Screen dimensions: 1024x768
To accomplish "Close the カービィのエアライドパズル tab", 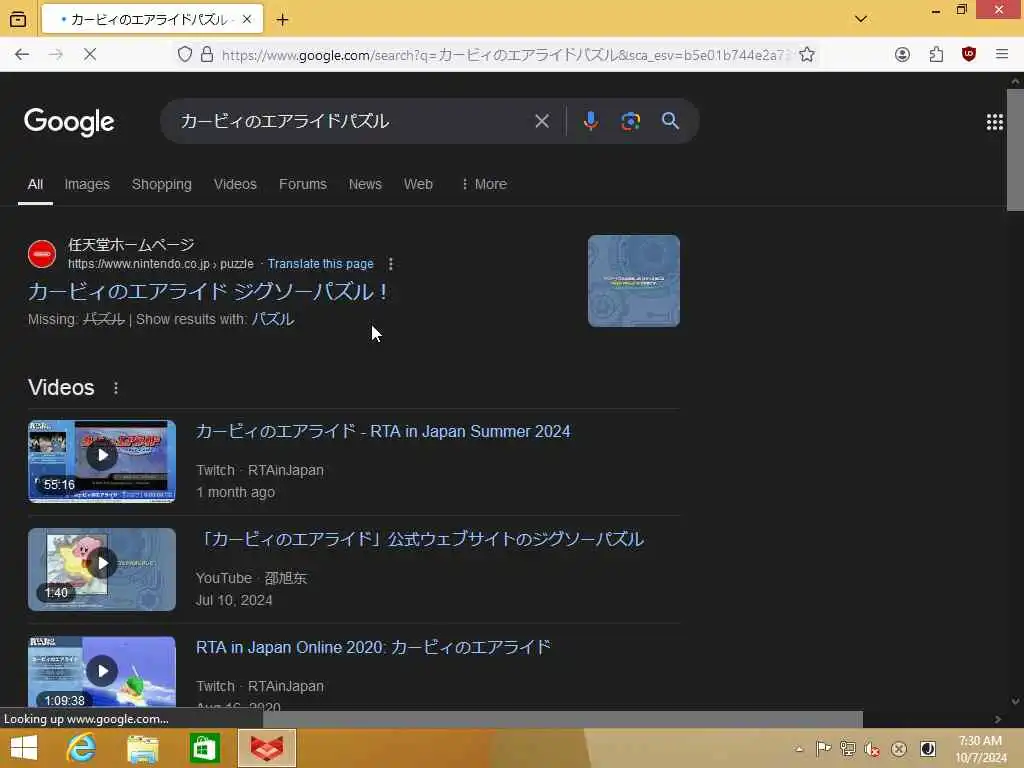I will tap(247, 20).
